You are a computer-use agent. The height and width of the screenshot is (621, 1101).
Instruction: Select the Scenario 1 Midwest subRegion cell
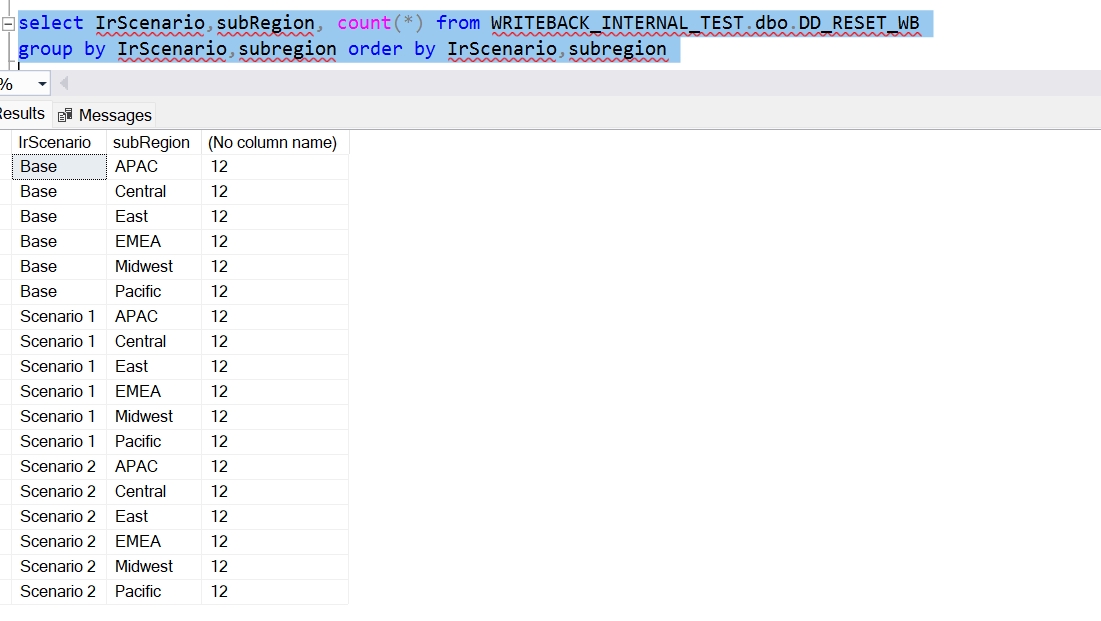[144, 417]
